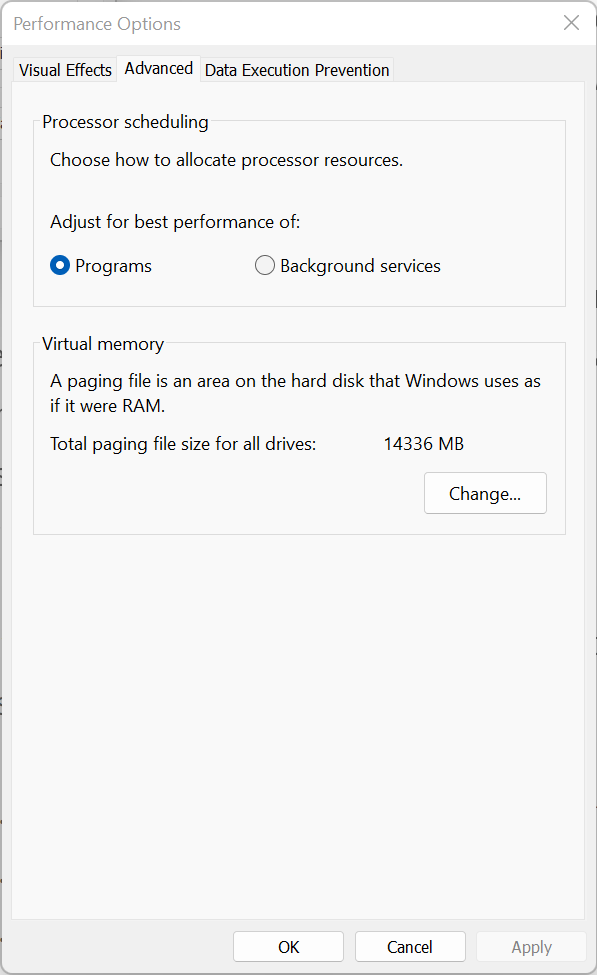
Task: Click the 14336 MB paging size value
Action: pyautogui.click(x=423, y=443)
